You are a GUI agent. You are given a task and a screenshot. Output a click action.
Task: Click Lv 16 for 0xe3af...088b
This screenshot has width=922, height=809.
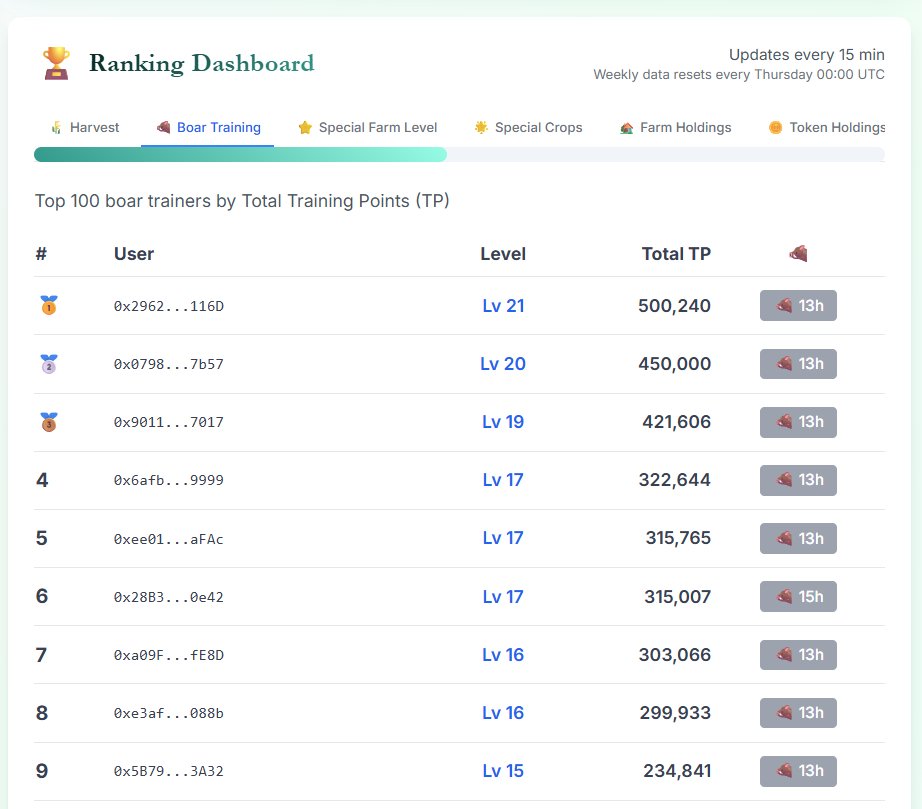click(503, 713)
